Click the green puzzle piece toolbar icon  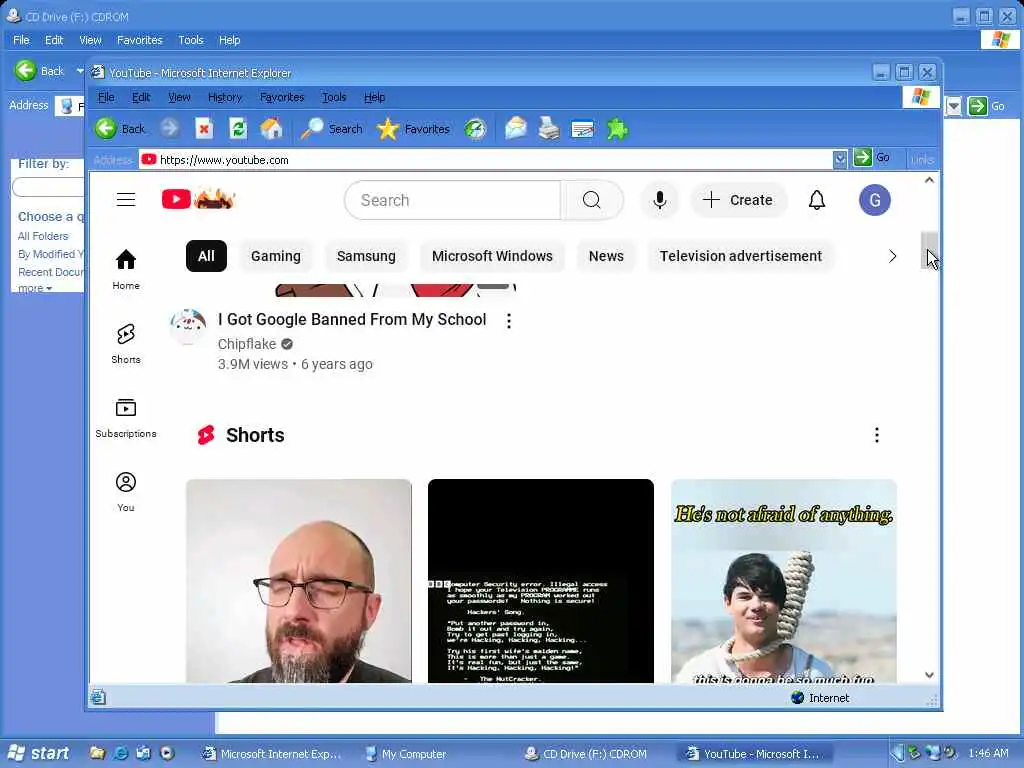617,129
